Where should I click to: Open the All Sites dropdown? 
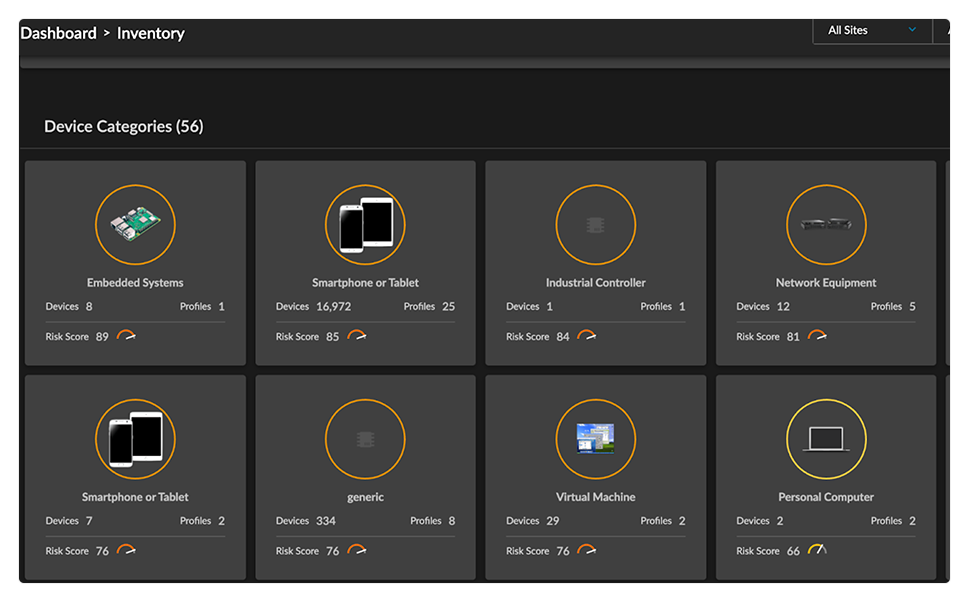(871, 30)
